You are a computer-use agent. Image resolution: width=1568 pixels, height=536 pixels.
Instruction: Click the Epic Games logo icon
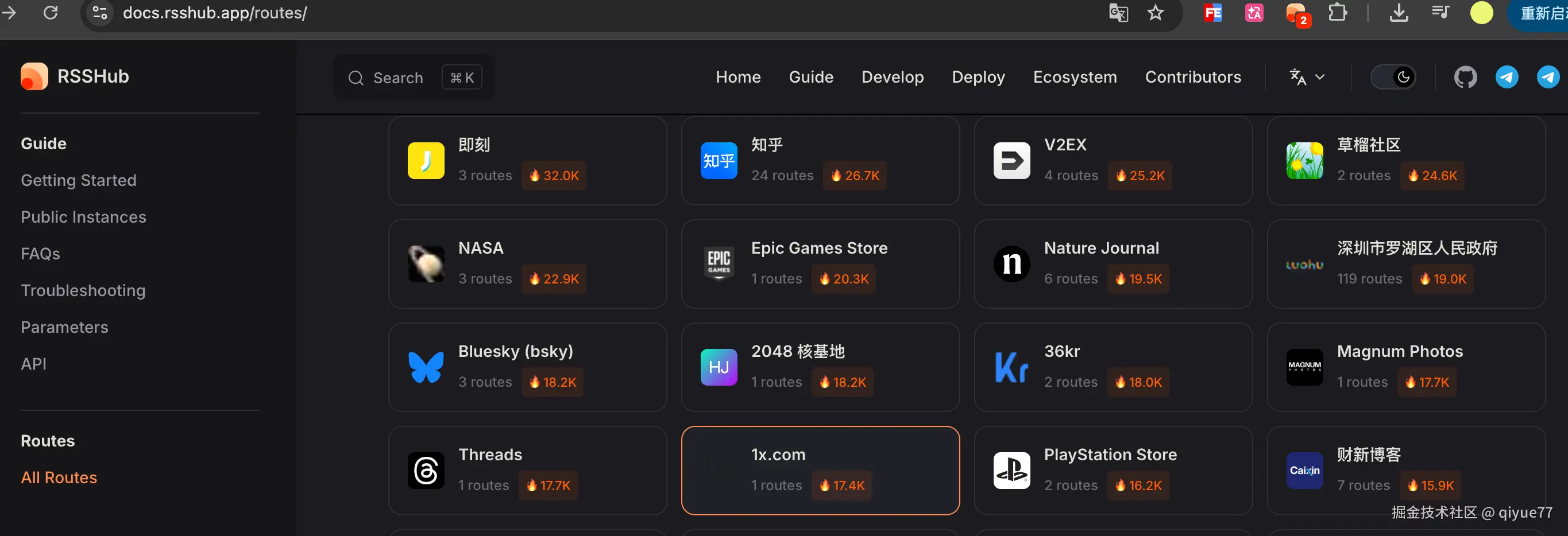pos(719,264)
